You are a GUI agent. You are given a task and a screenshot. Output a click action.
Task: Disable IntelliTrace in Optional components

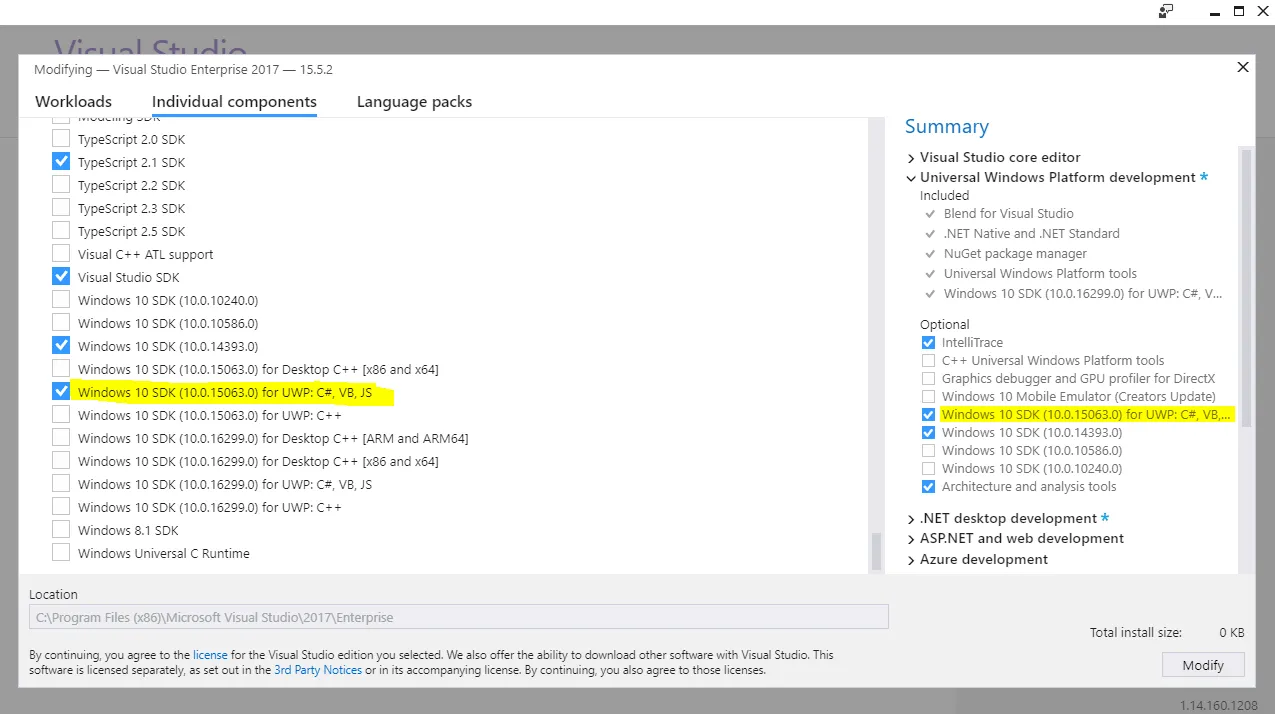click(928, 342)
